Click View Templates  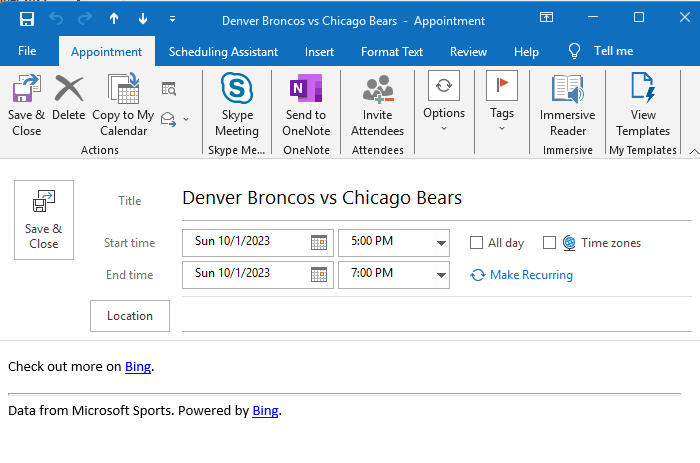643,106
